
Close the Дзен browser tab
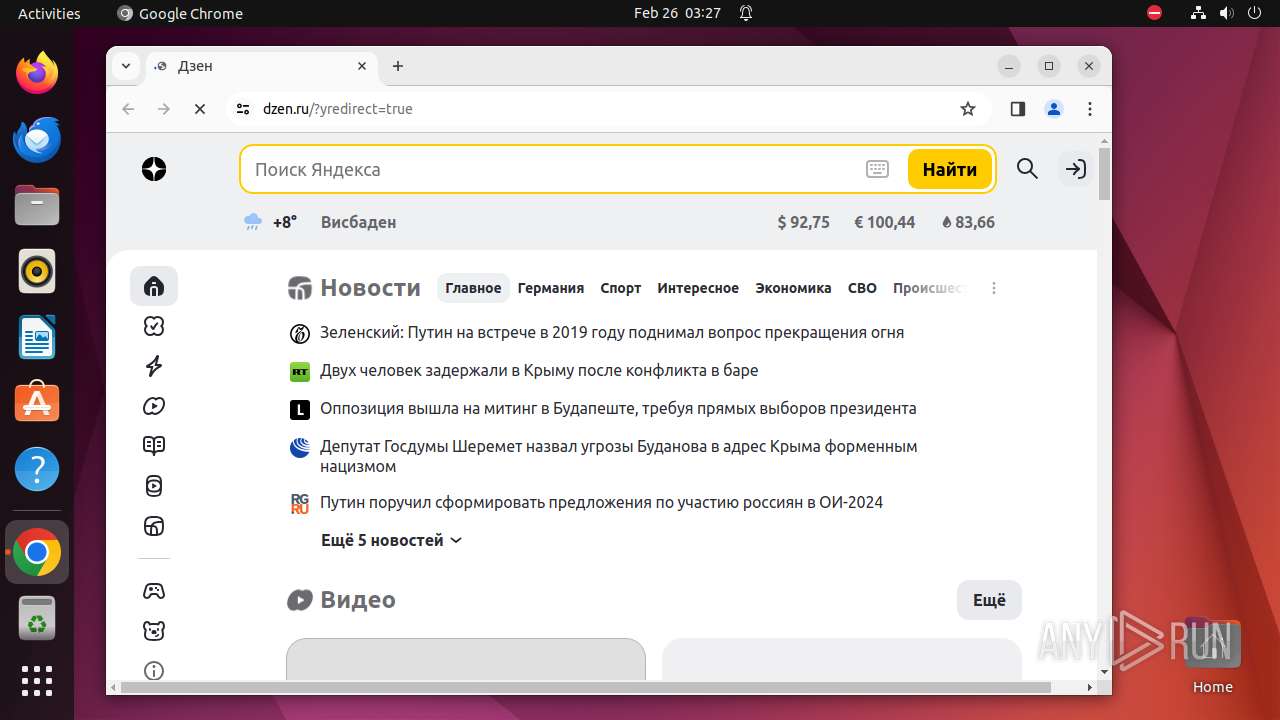(x=362, y=66)
